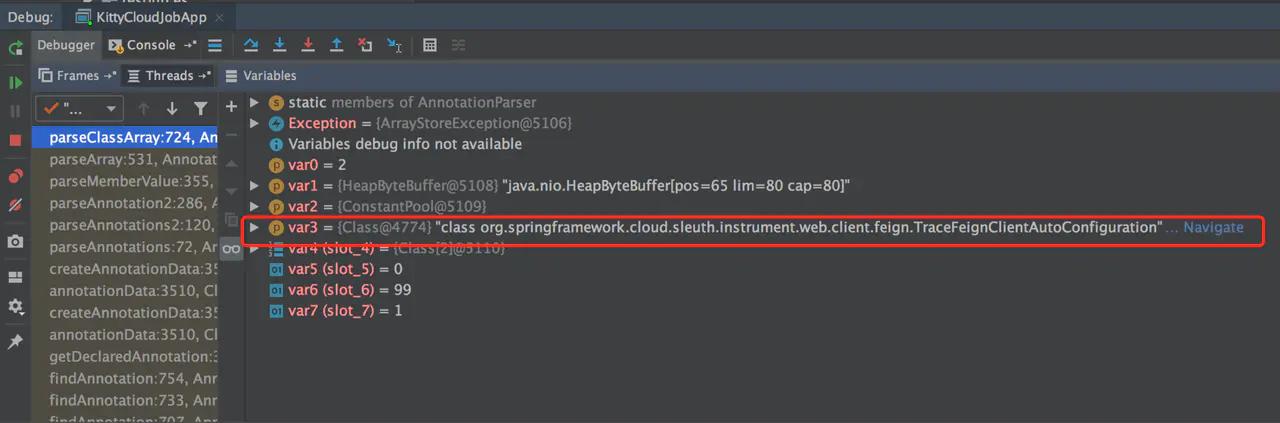Click the Step Out icon
This screenshot has width=1280, height=423.
[x=337, y=45]
